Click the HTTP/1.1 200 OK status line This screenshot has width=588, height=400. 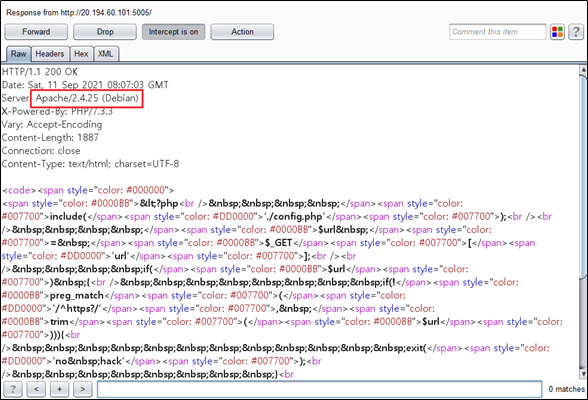tap(40, 72)
